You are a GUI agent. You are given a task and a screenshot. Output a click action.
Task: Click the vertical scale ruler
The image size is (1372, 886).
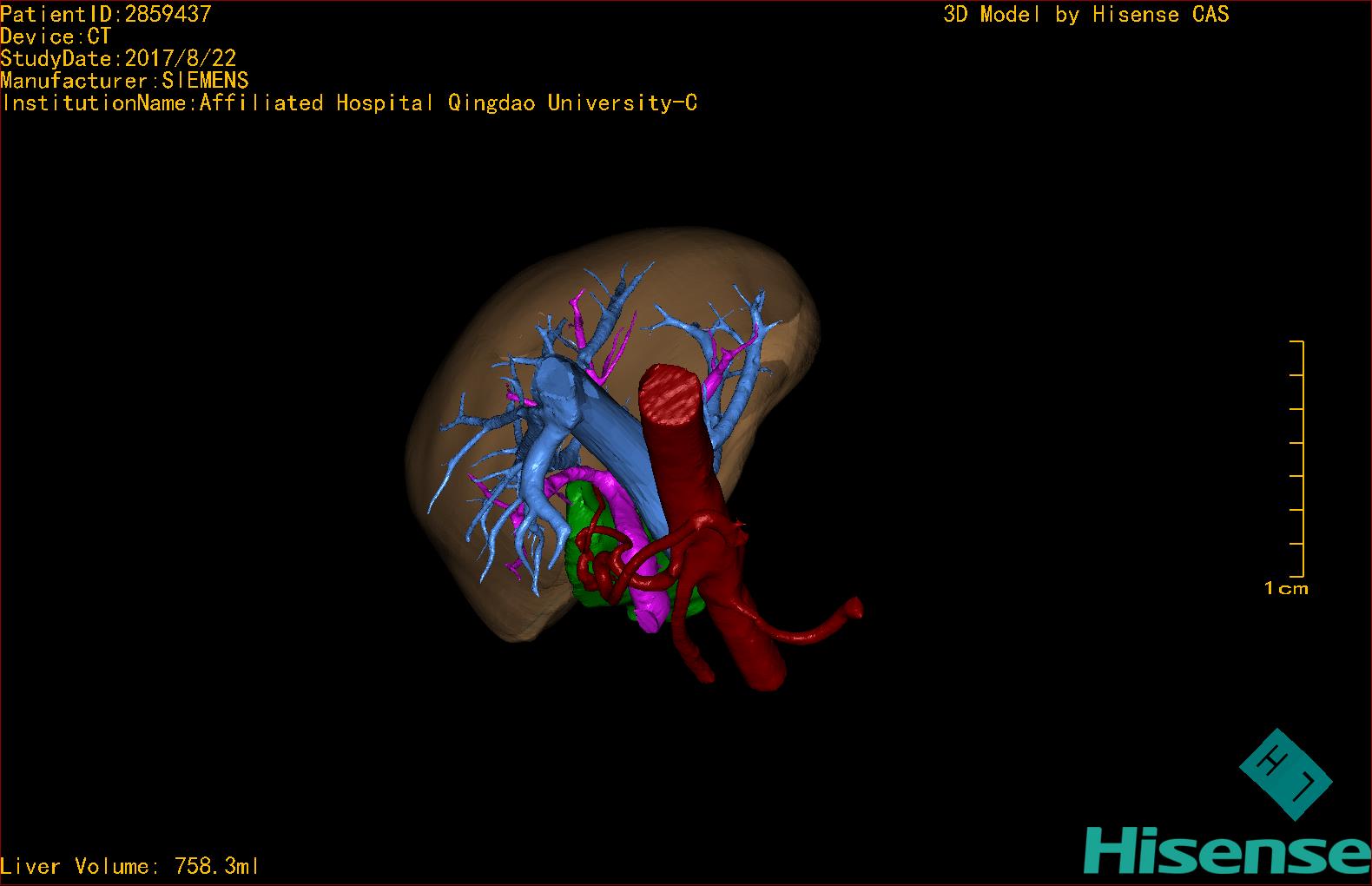coord(1297,459)
